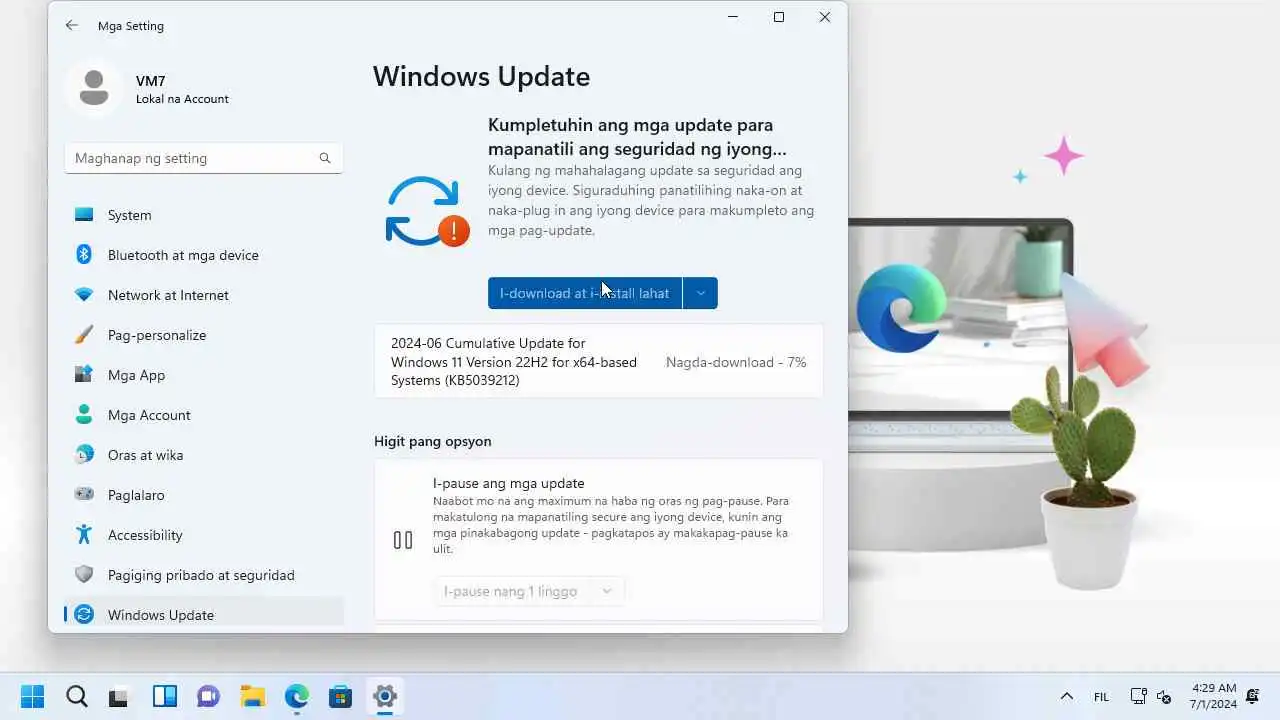Open Microsoft Store from taskbar
1280x720 pixels.
point(340,696)
